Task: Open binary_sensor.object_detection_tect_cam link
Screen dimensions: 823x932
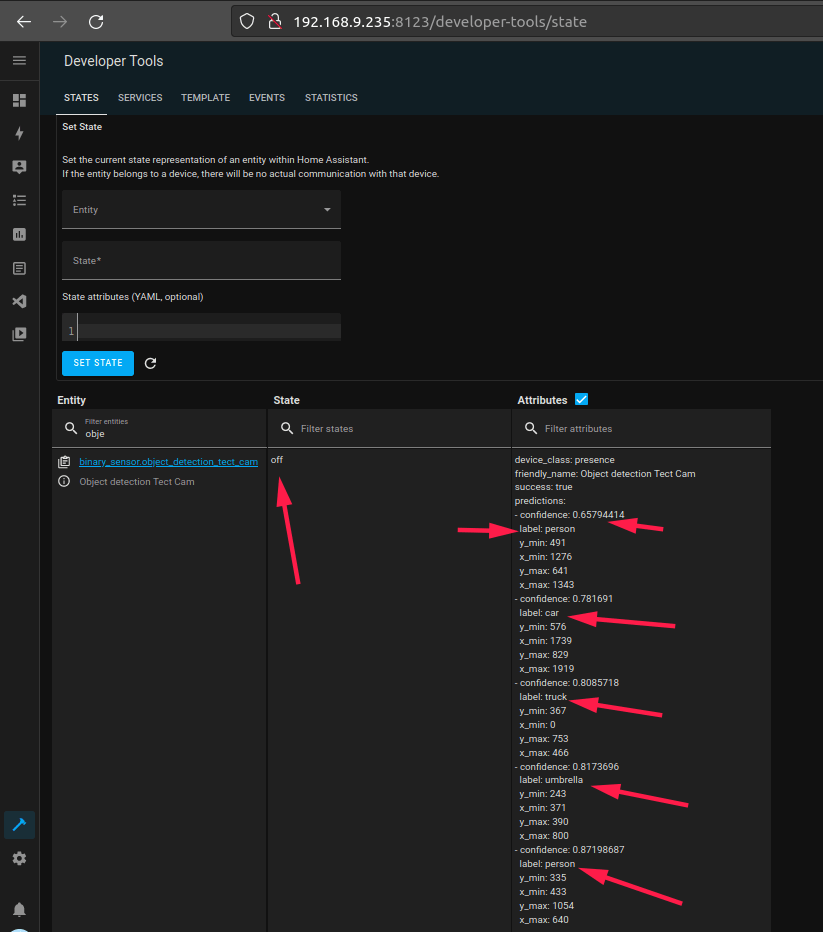Action: [169, 462]
